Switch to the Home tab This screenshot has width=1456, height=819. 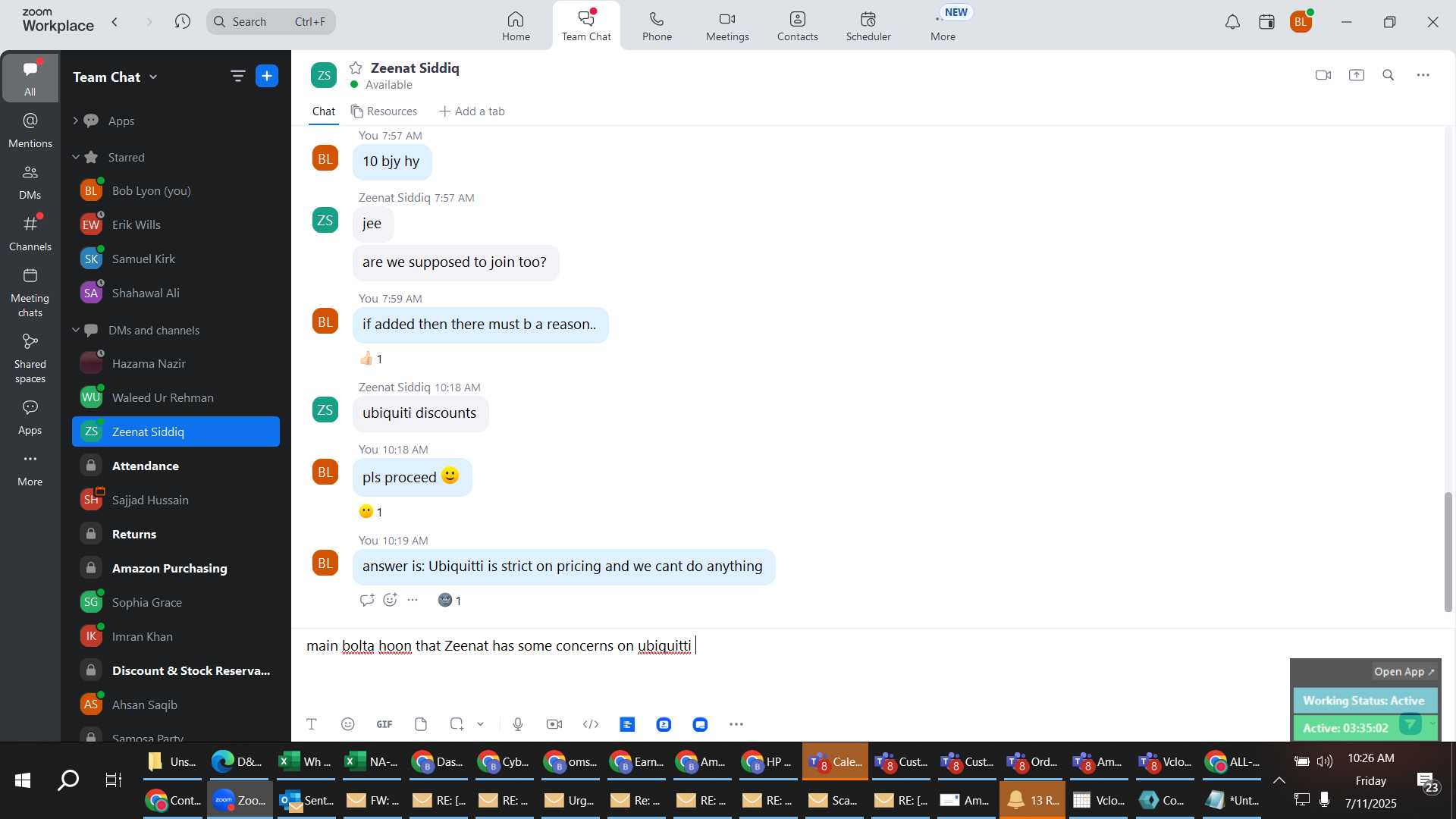point(516,26)
